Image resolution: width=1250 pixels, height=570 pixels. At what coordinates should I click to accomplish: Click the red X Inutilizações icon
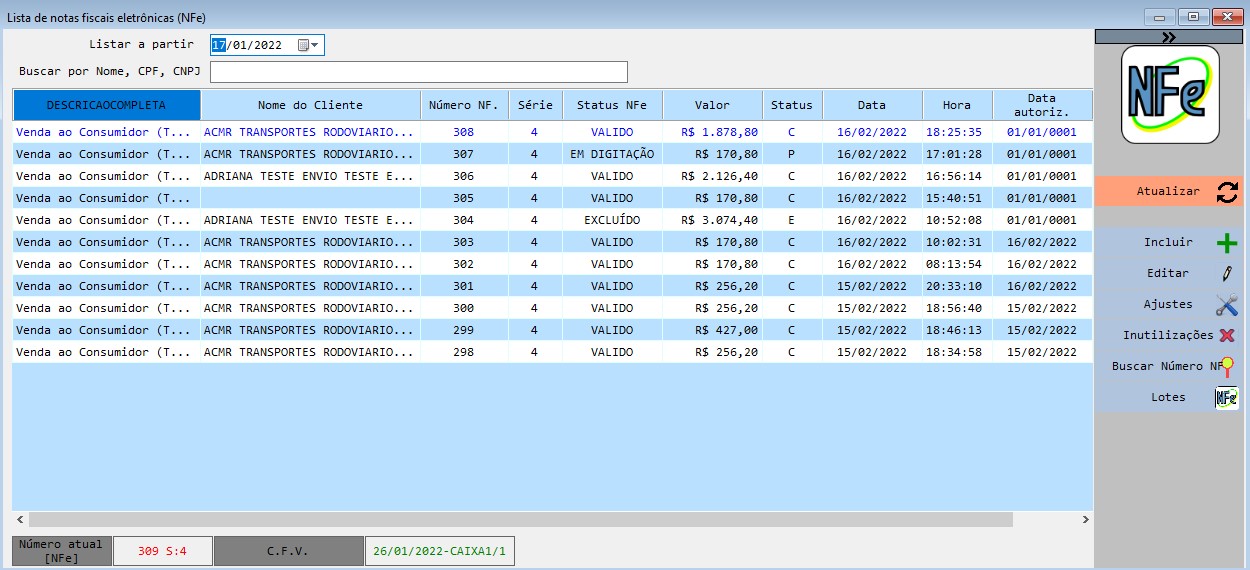[1226, 336]
